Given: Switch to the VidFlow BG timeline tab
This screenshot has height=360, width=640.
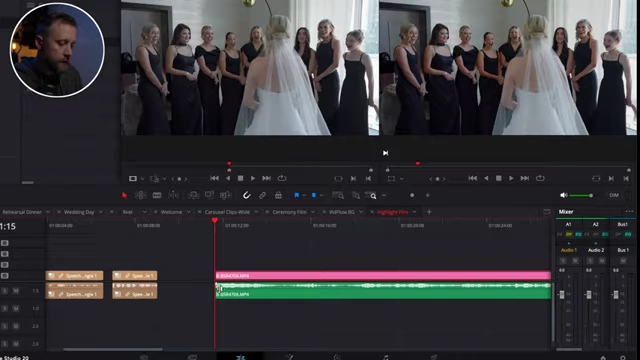Looking at the screenshot, I should 342,212.
